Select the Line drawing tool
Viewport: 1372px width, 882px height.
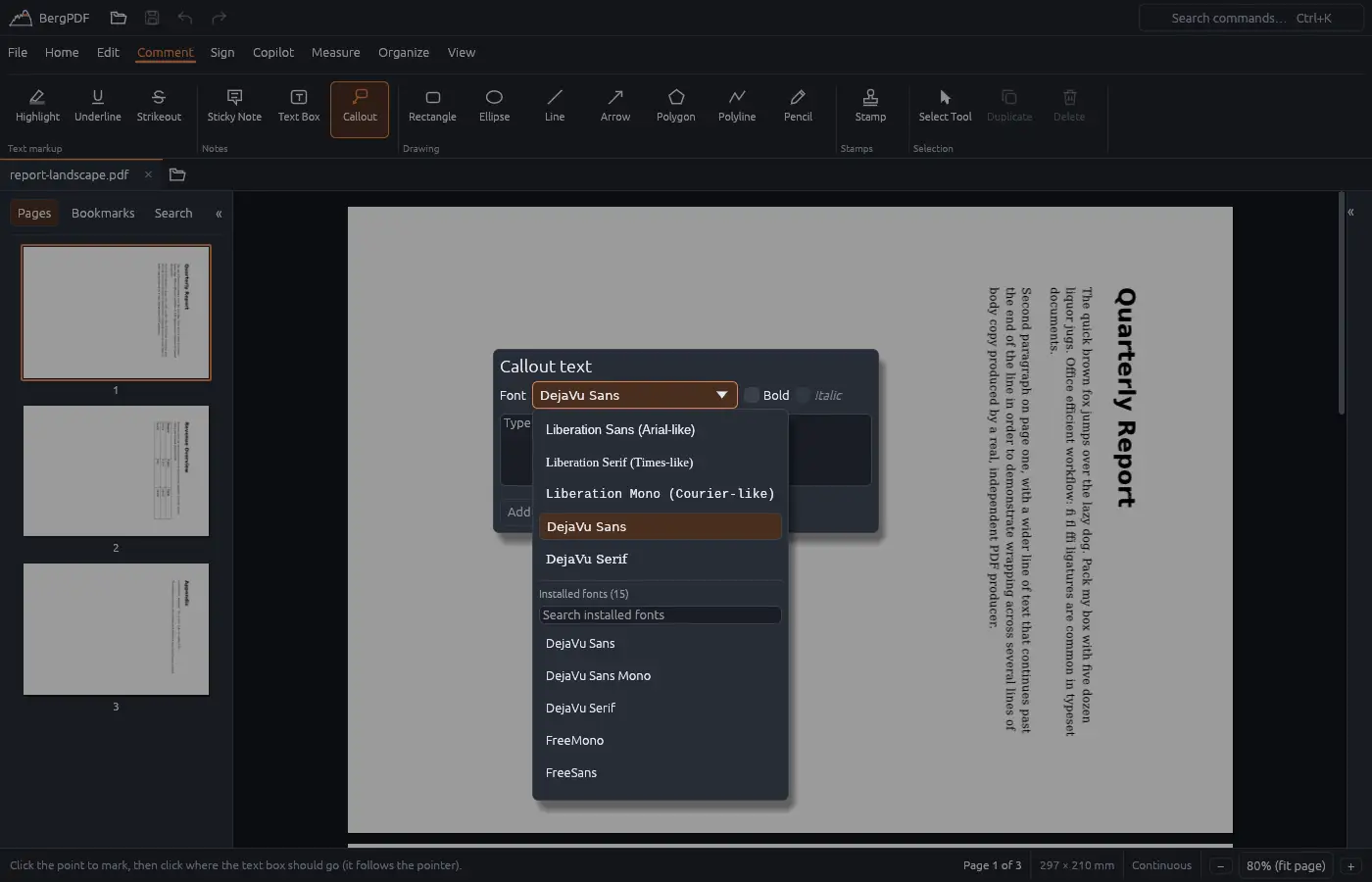[555, 108]
